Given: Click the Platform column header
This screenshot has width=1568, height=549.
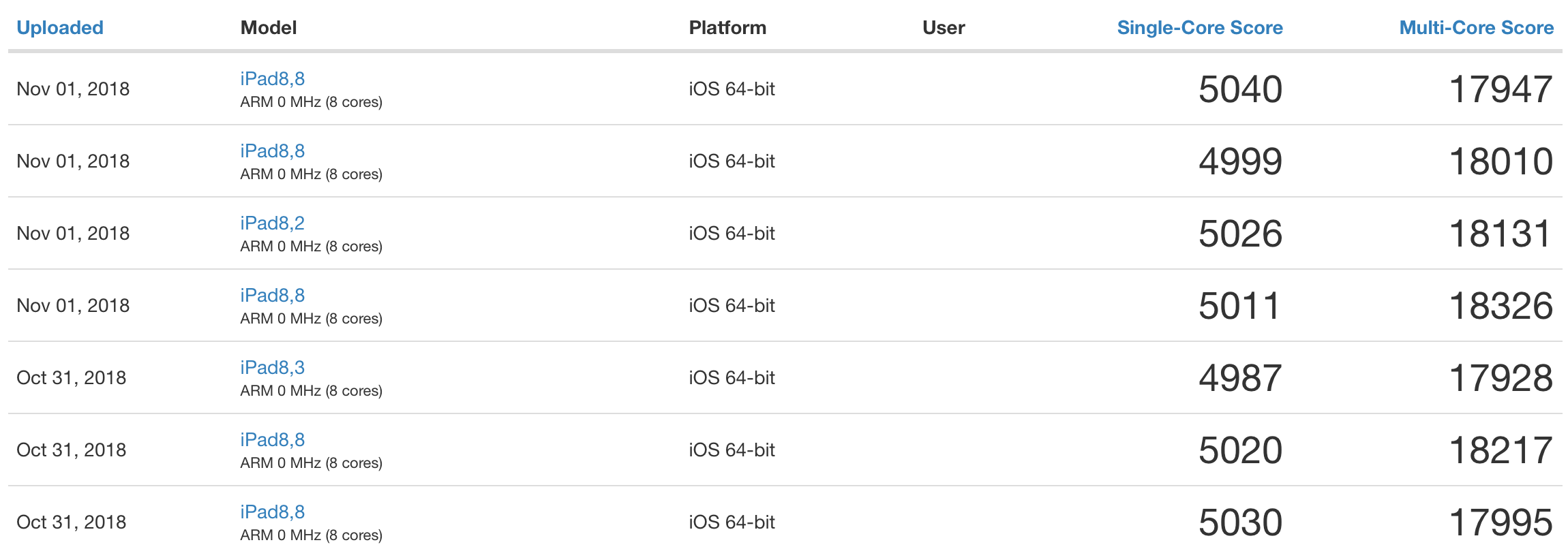Looking at the screenshot, I should tap(727, 28).
